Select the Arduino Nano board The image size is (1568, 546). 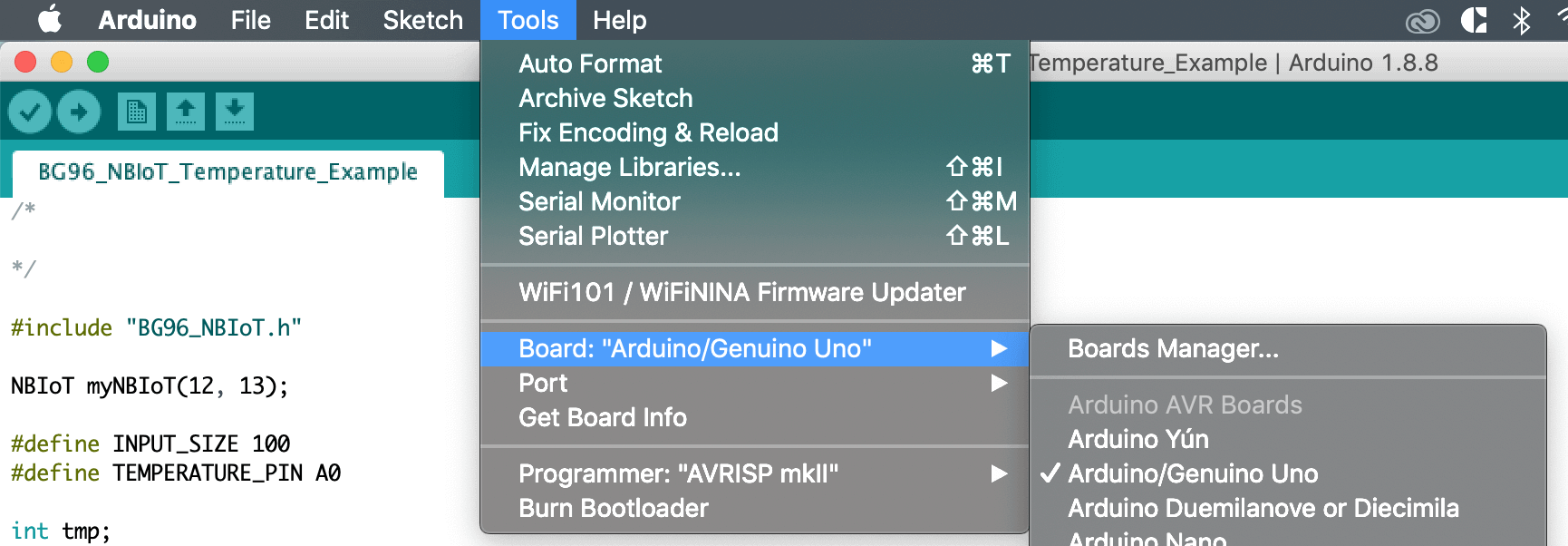[1288, 536]
